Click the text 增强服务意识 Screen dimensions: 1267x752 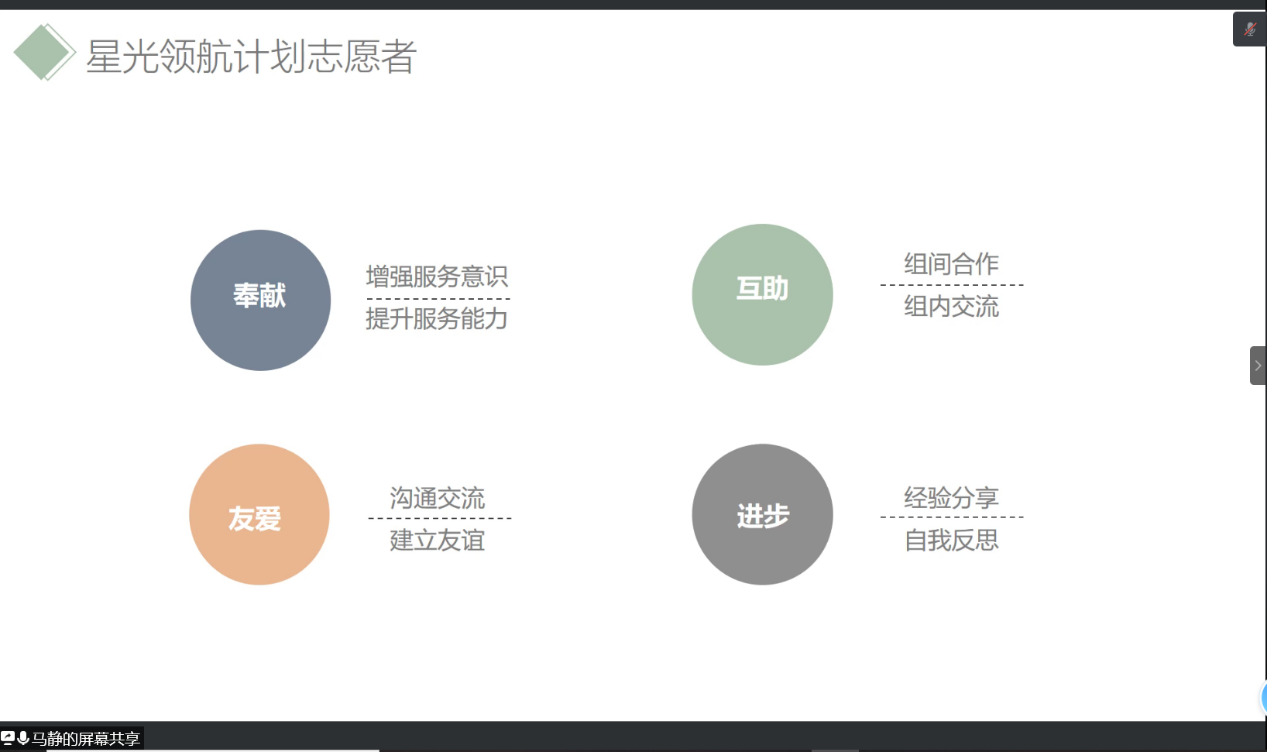point(437,277)
